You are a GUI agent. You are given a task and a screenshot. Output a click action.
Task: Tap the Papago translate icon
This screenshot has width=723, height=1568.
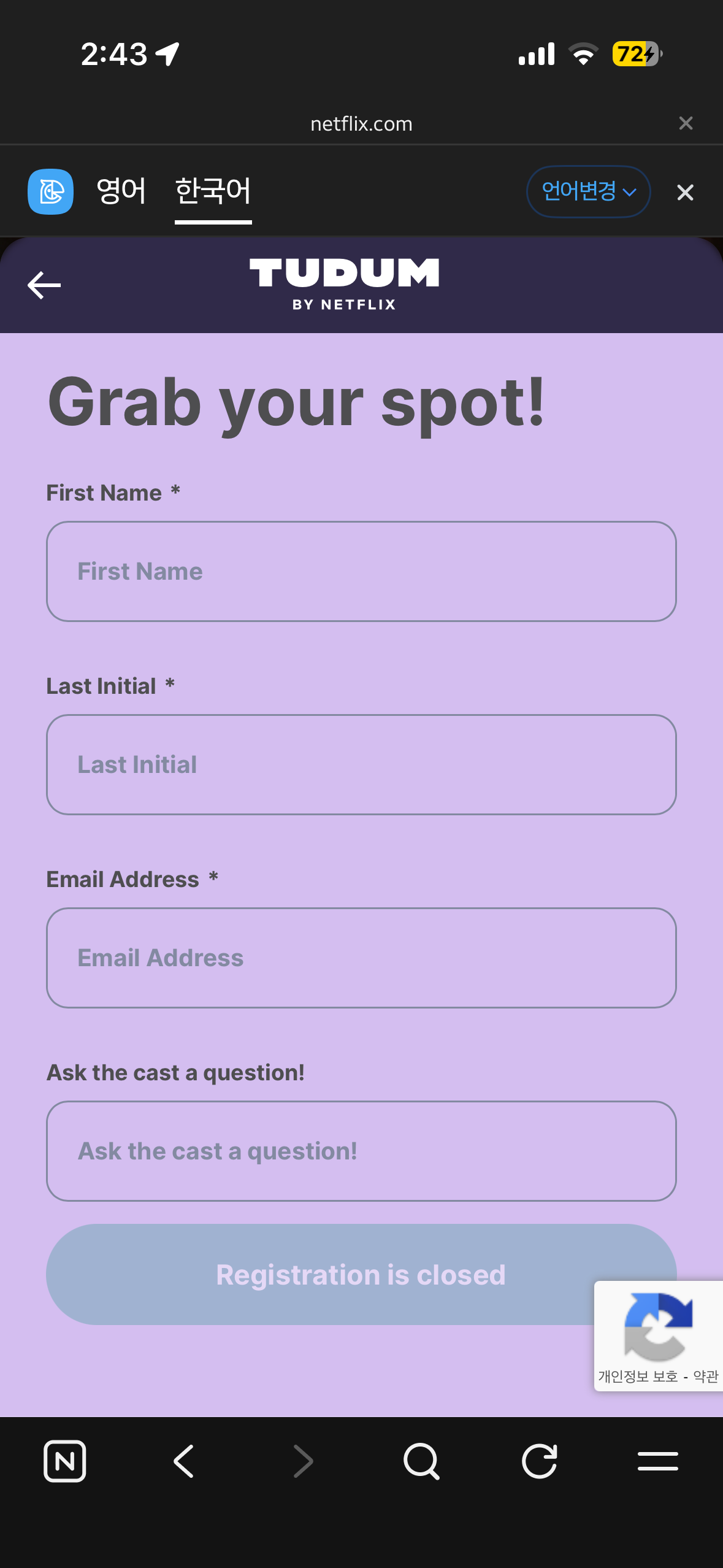tap(50, 191)
